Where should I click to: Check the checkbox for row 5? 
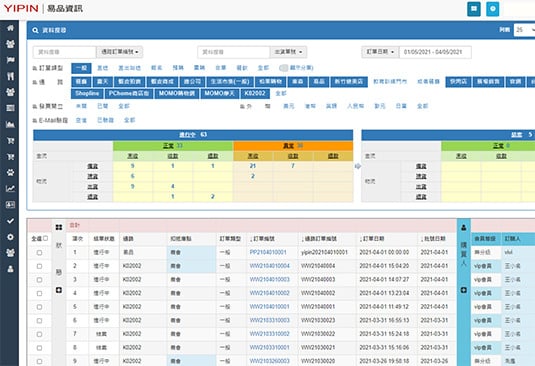pos(39,307)
